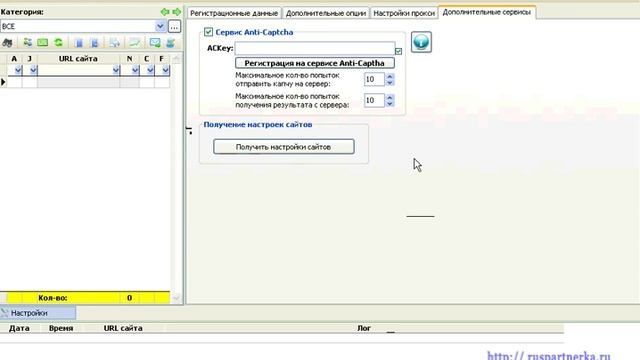Select the Дополнительные сервисы tab
Screen dimensions: 640x360
tap(487, 12)
